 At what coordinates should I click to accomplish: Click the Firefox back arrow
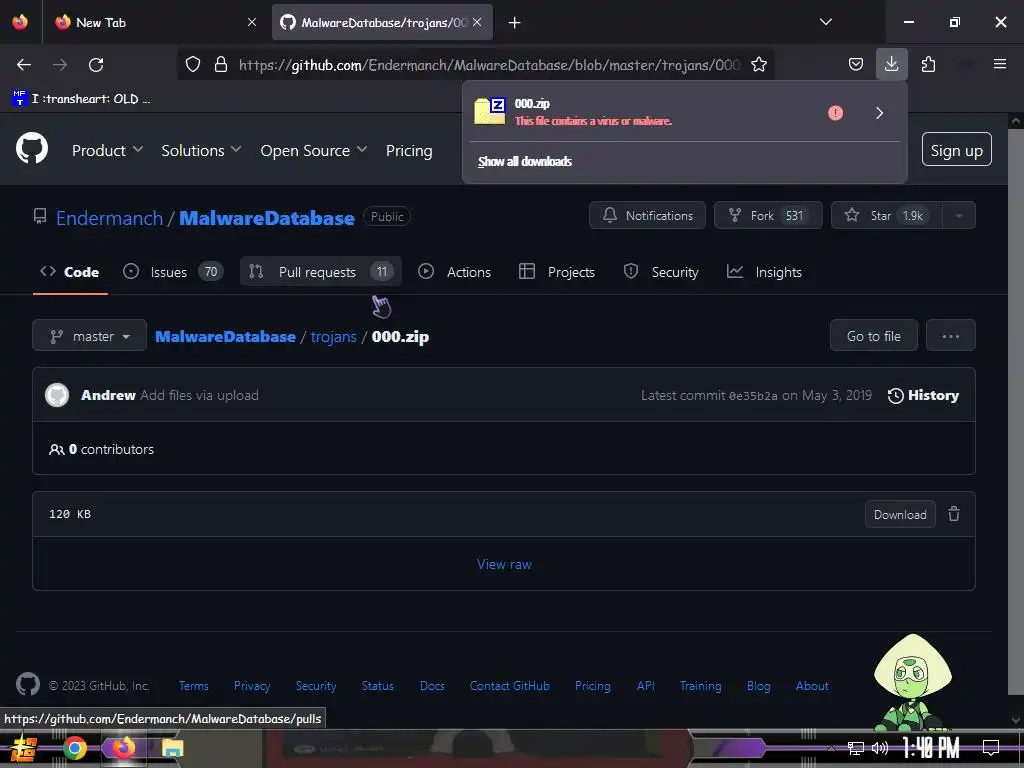point(24,65)
